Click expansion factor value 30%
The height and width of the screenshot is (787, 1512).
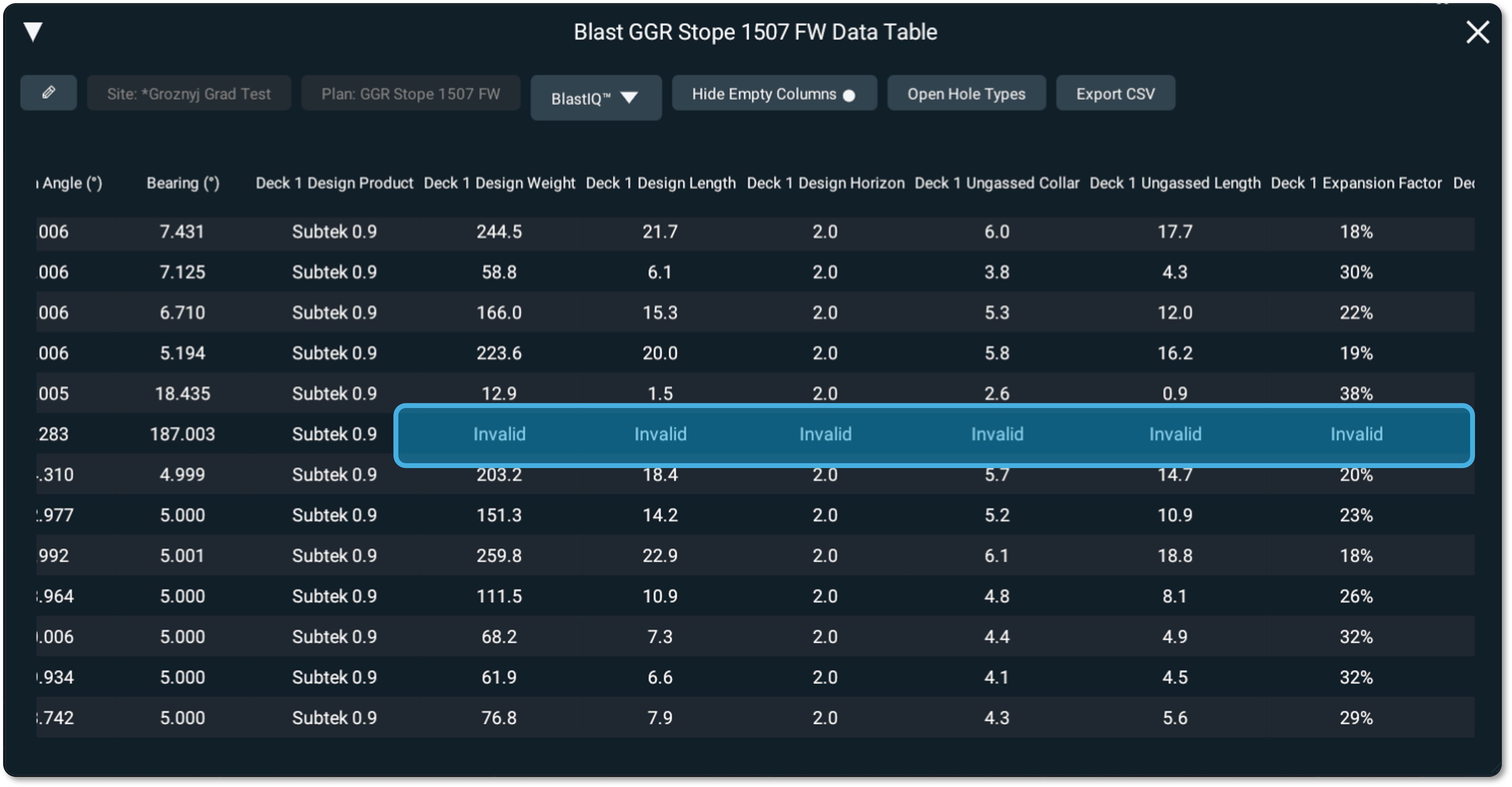(1356, 272)
